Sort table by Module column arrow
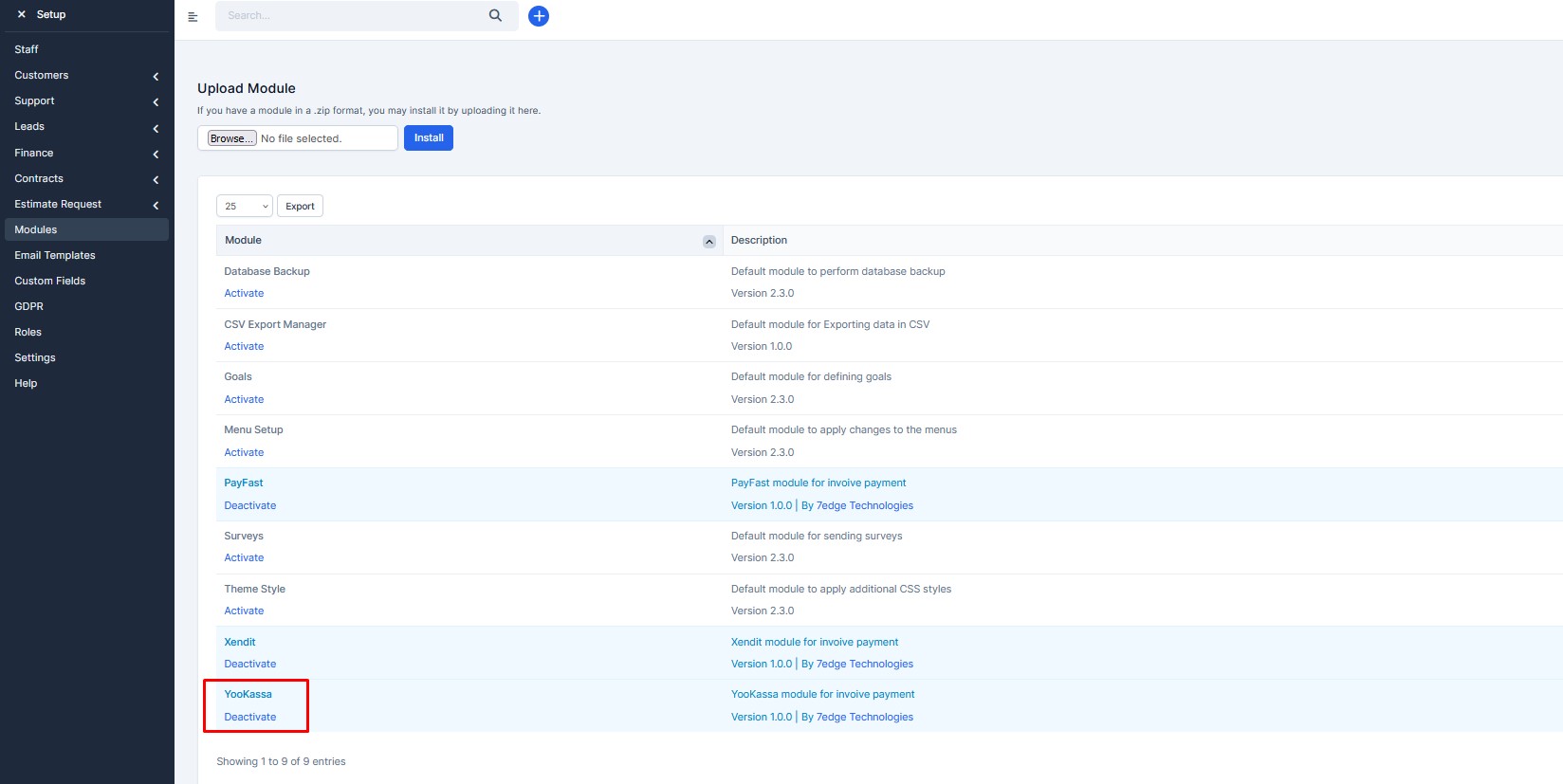The height and width of the screenshot is (784, 1563). click(x=709, y=241)
